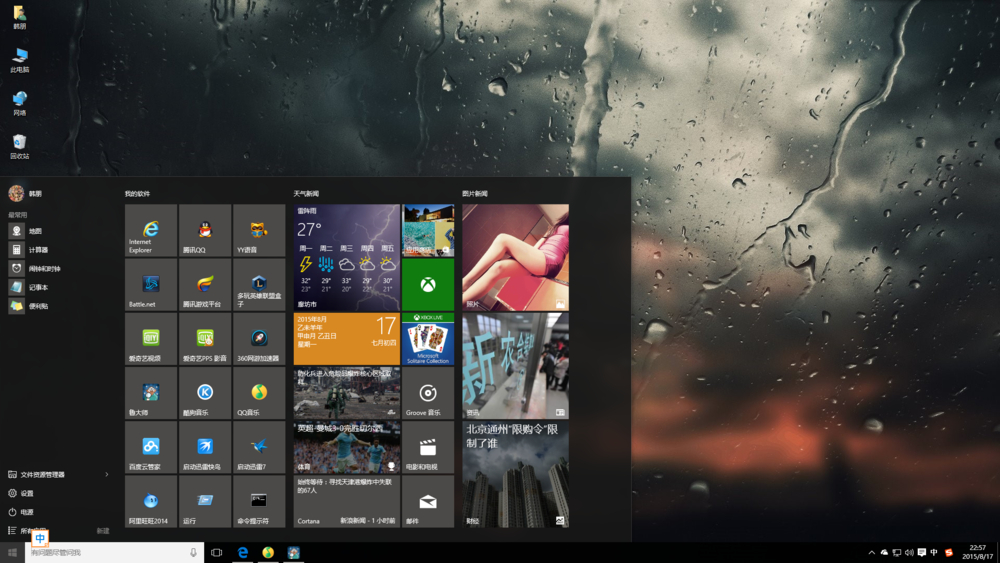1000x563 pixels.
Task: Launch the Groove 音乐 tile
Action: point(428,393)
